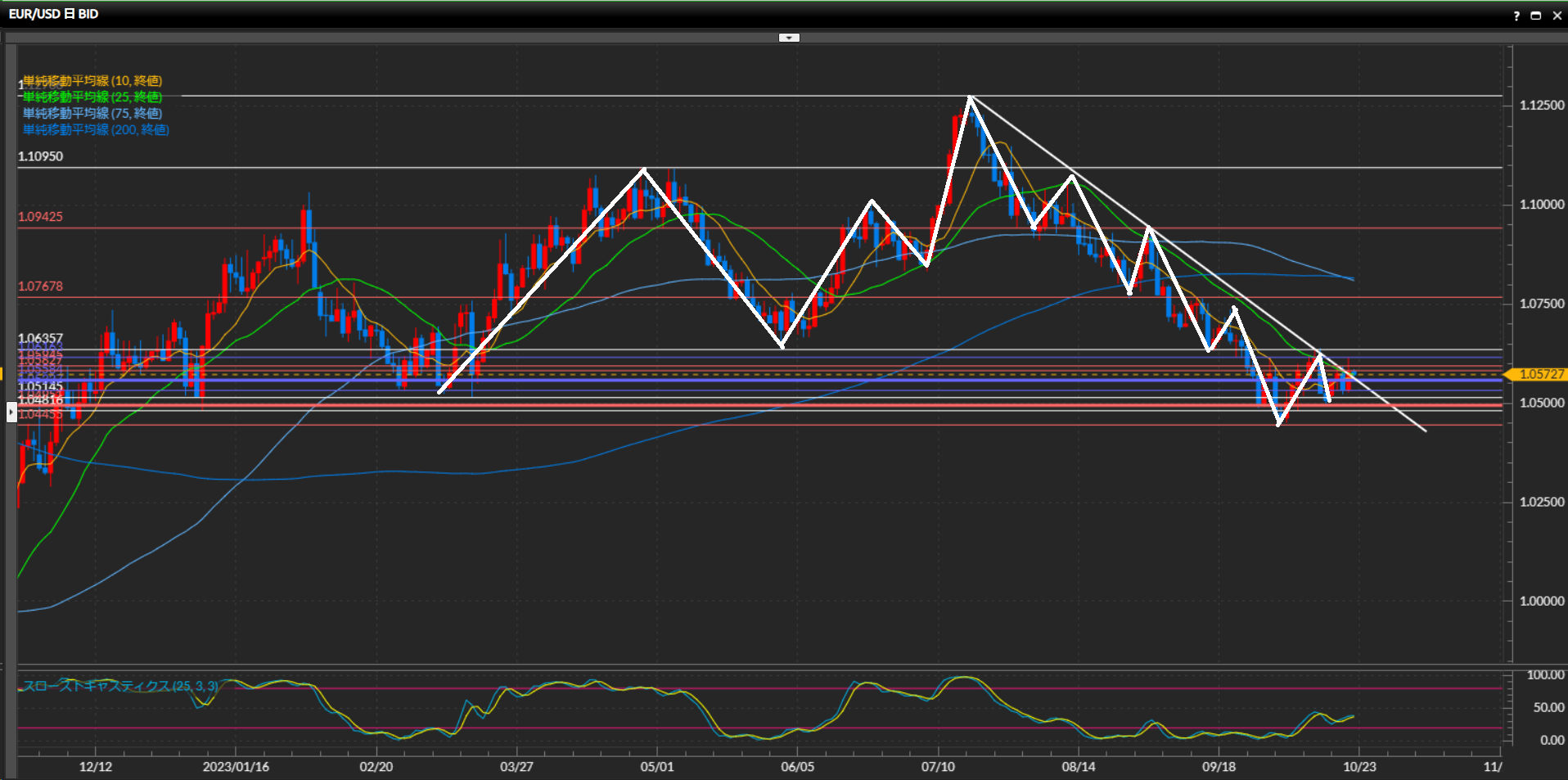Open the help question mark icon
This screenshot has height=780, width=1568.
click(x=1516, y=16)
